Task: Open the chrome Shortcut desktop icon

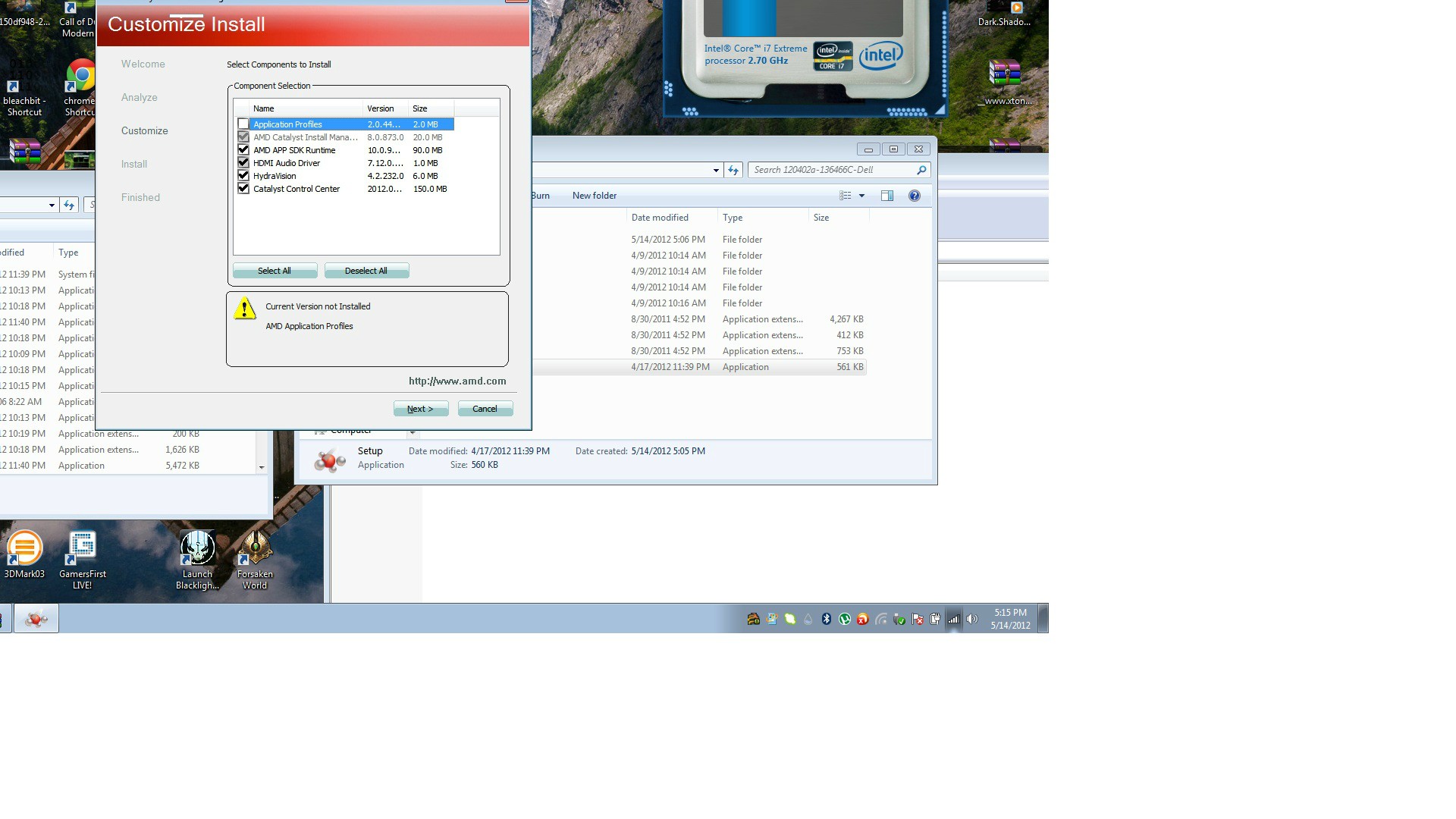Action: (80, 89)
